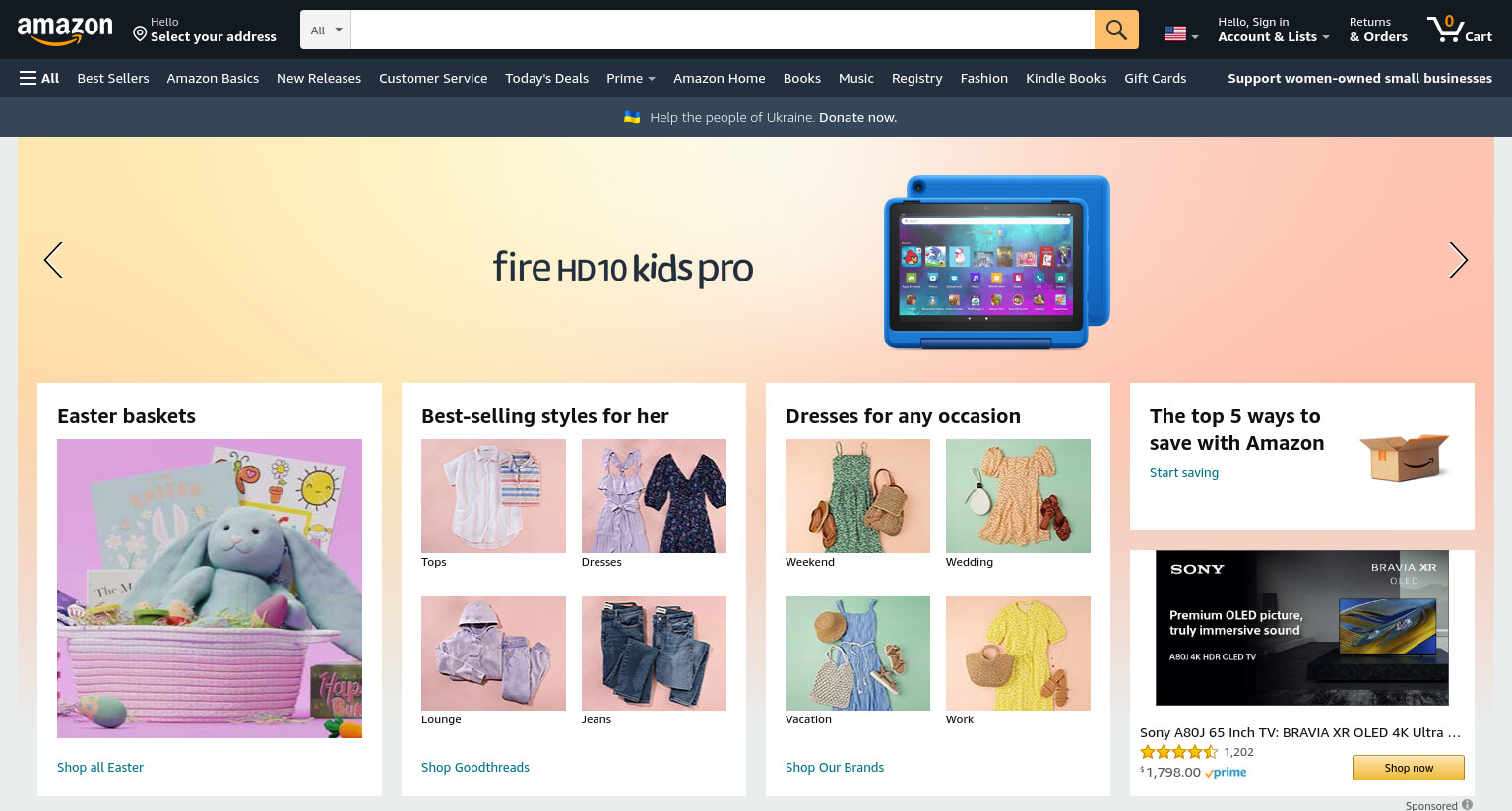Follow the Donate now link

click(x=857, y=117)
